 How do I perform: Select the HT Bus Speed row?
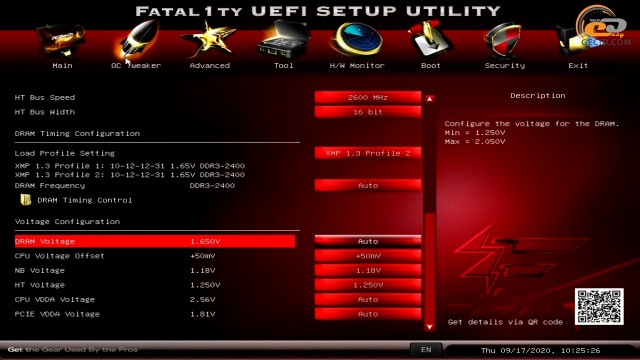(155, 97)
